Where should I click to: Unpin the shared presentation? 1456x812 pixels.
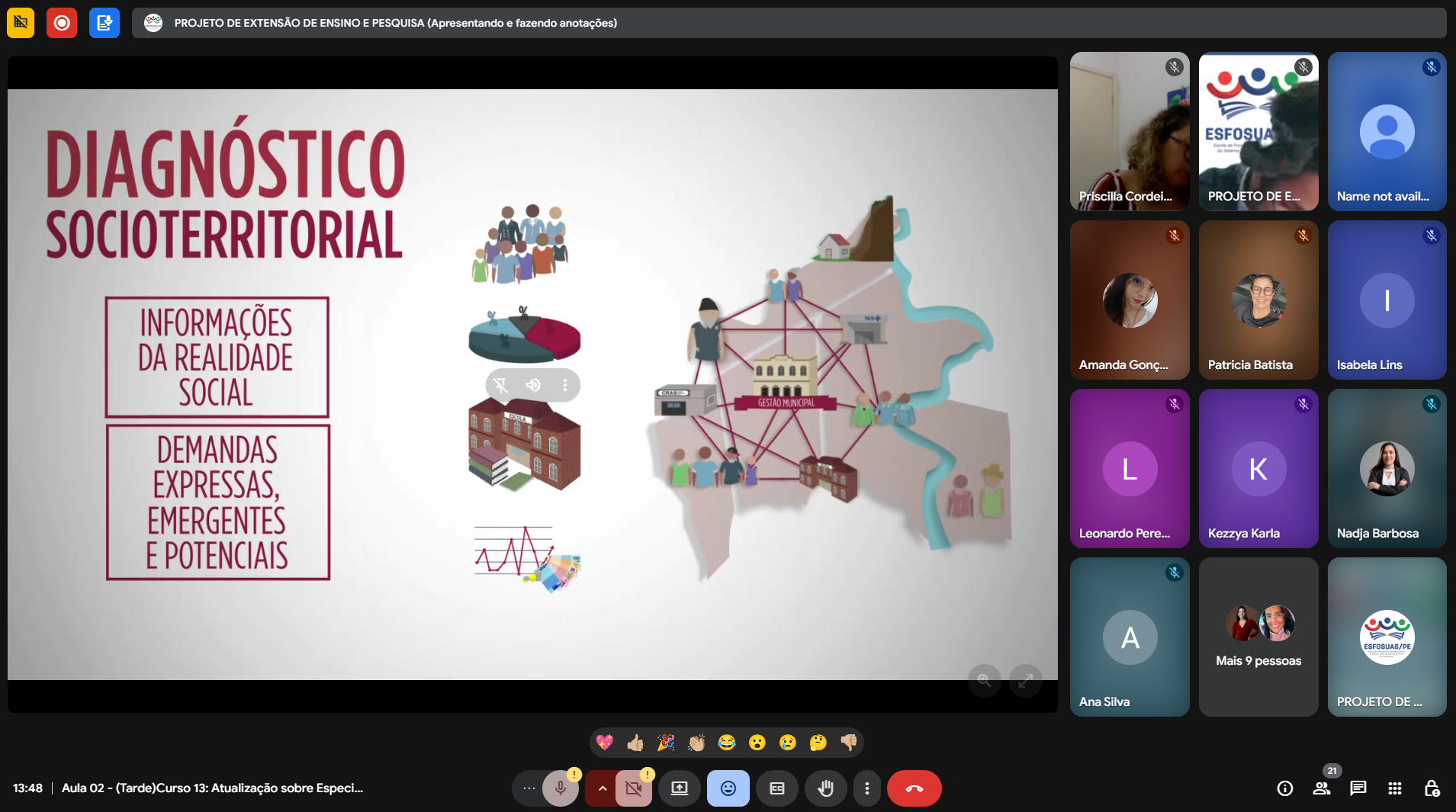(501, 385)
